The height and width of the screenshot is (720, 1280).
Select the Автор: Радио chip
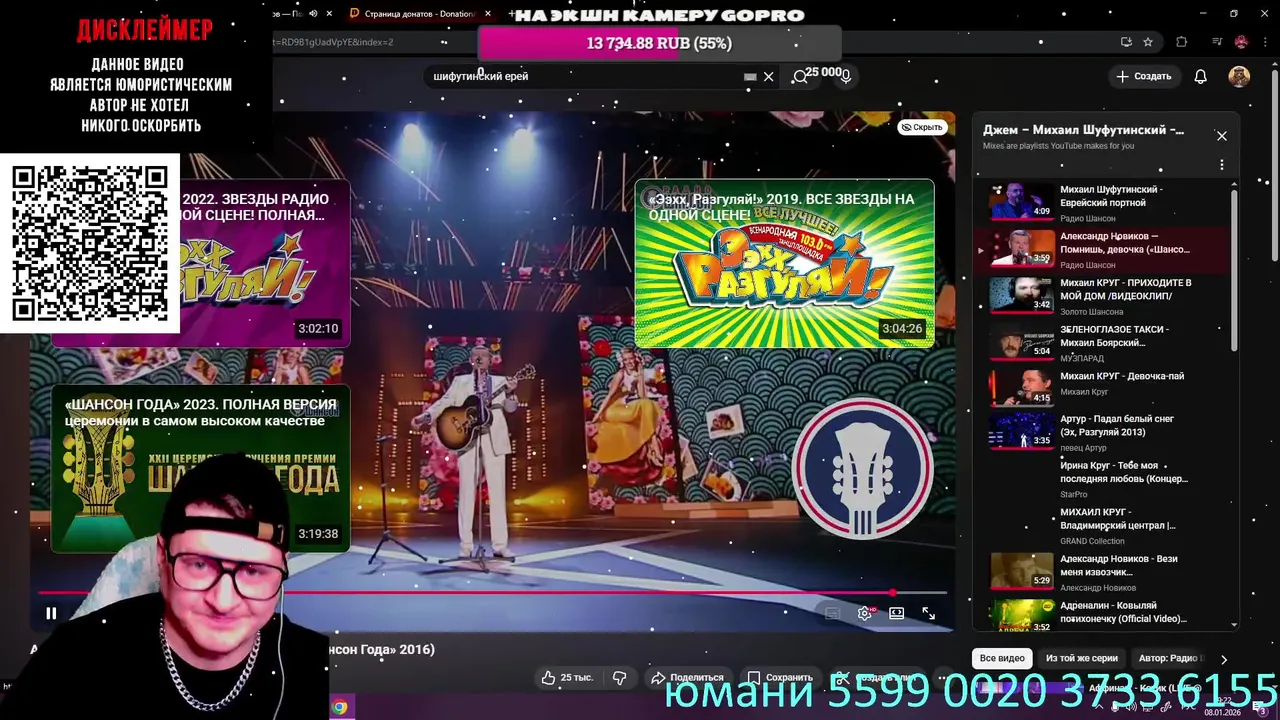[1170, 659]
